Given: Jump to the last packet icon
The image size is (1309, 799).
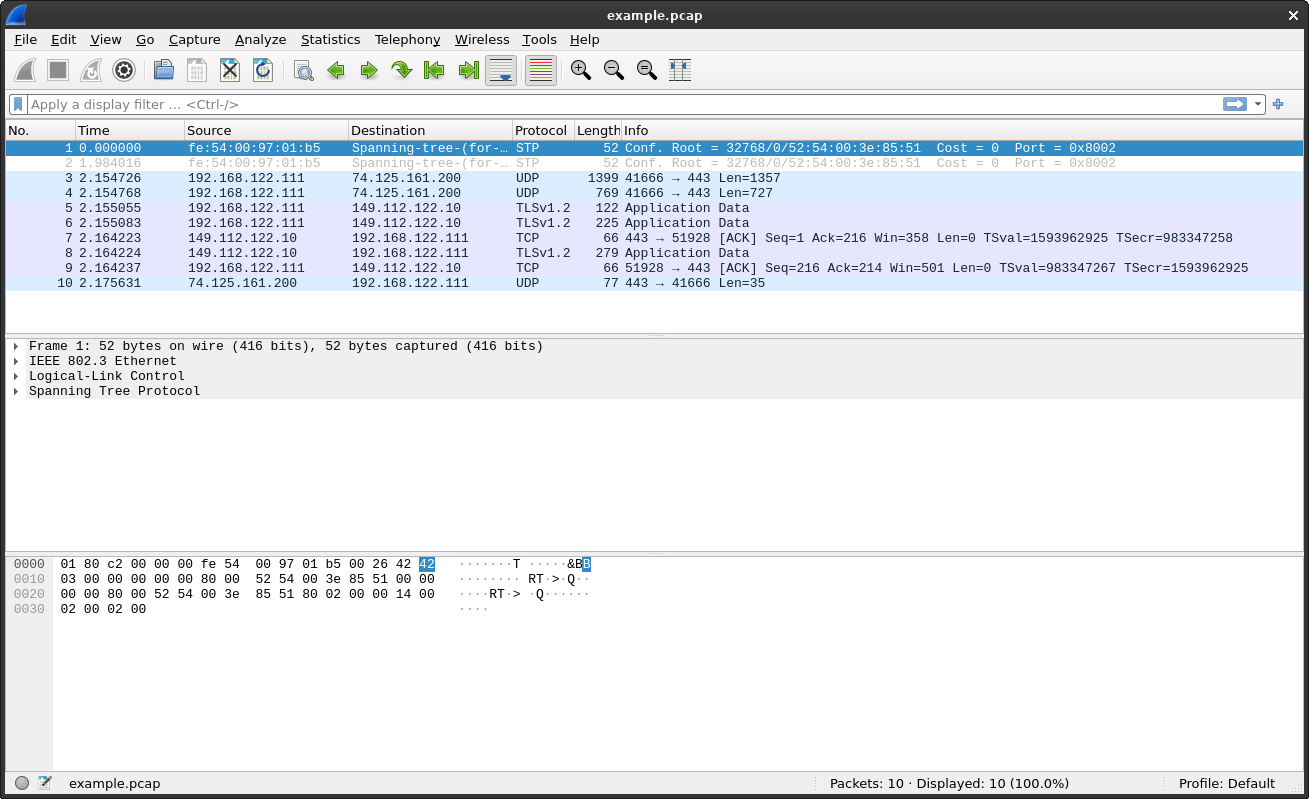Looking at the screenshot, I should [468, 70].
